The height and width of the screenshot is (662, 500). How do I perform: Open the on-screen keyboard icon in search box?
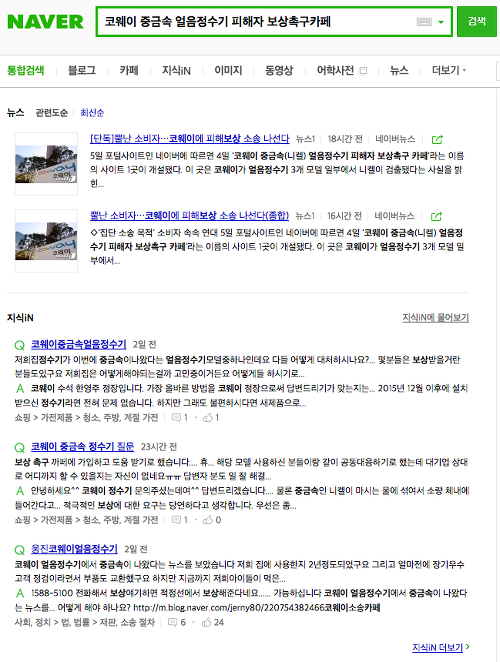(424, 22)
